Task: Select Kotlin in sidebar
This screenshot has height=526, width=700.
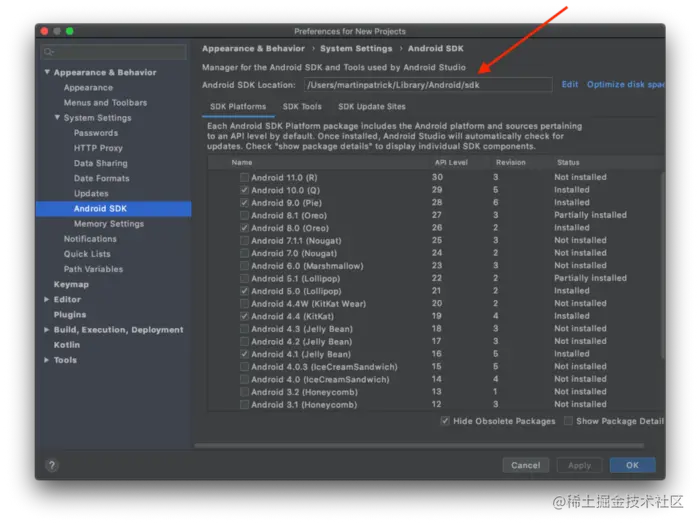Action: [x=67, y=345]
